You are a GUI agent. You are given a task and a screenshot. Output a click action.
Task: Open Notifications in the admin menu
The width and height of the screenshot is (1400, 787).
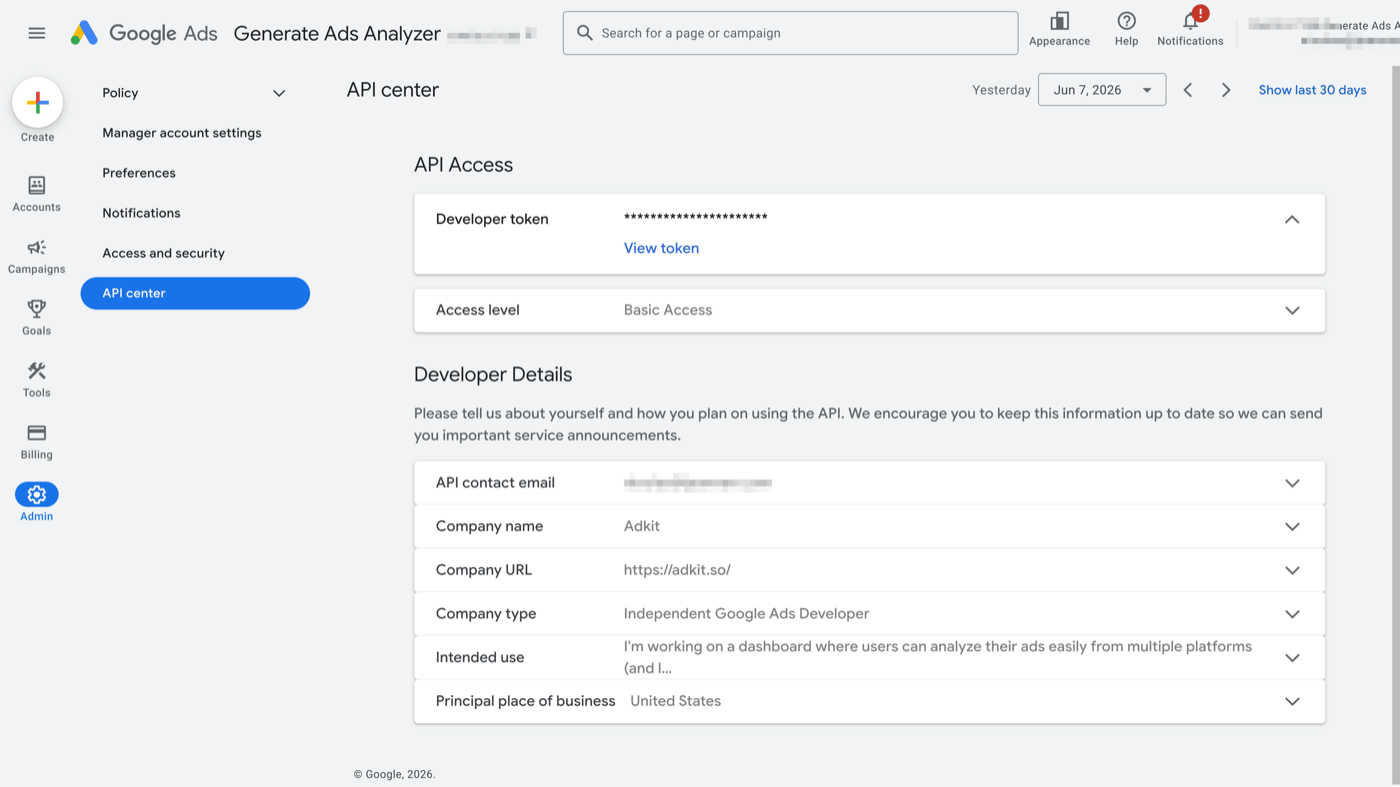click(x=141, y=213)
